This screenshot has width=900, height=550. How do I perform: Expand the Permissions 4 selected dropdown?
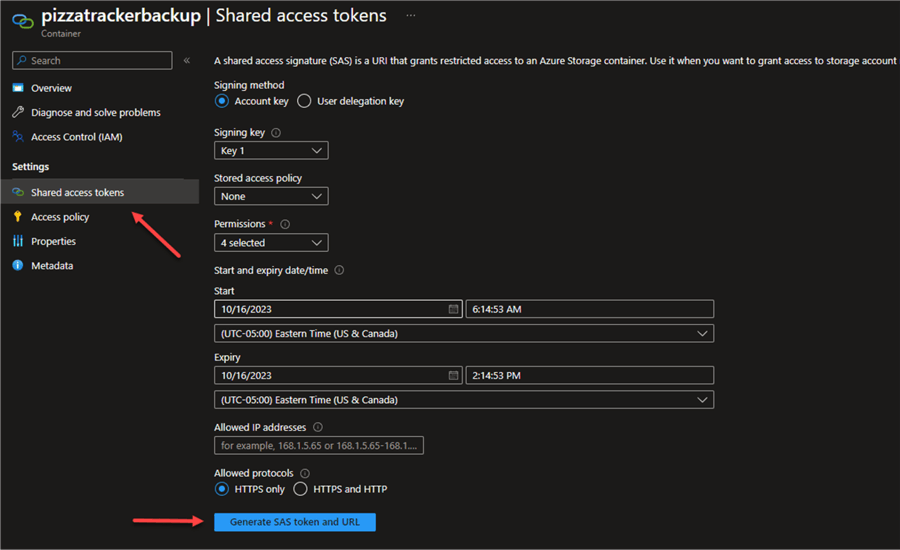click(271, 243)
